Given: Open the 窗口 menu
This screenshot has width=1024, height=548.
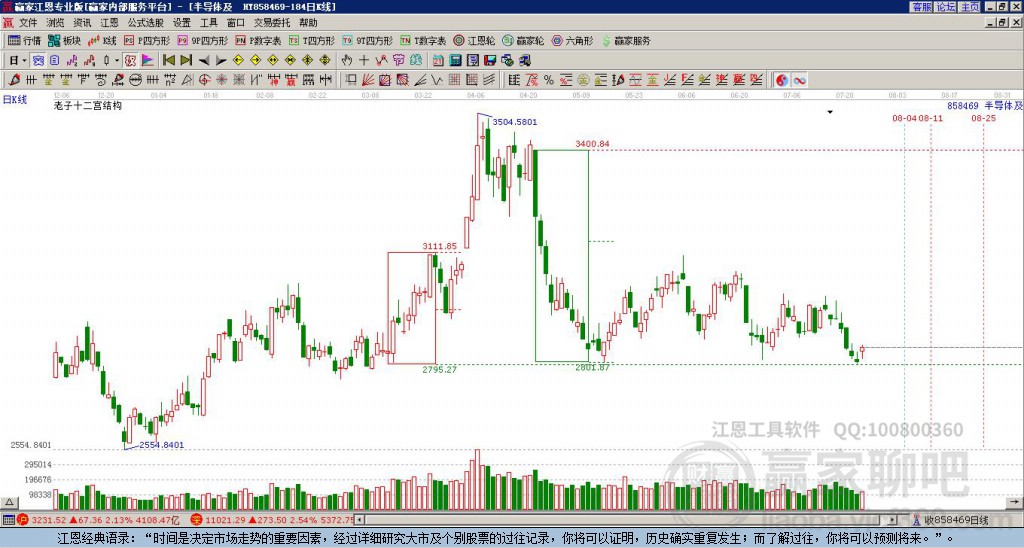Looking at the screenshot, I should coord(236,23).
